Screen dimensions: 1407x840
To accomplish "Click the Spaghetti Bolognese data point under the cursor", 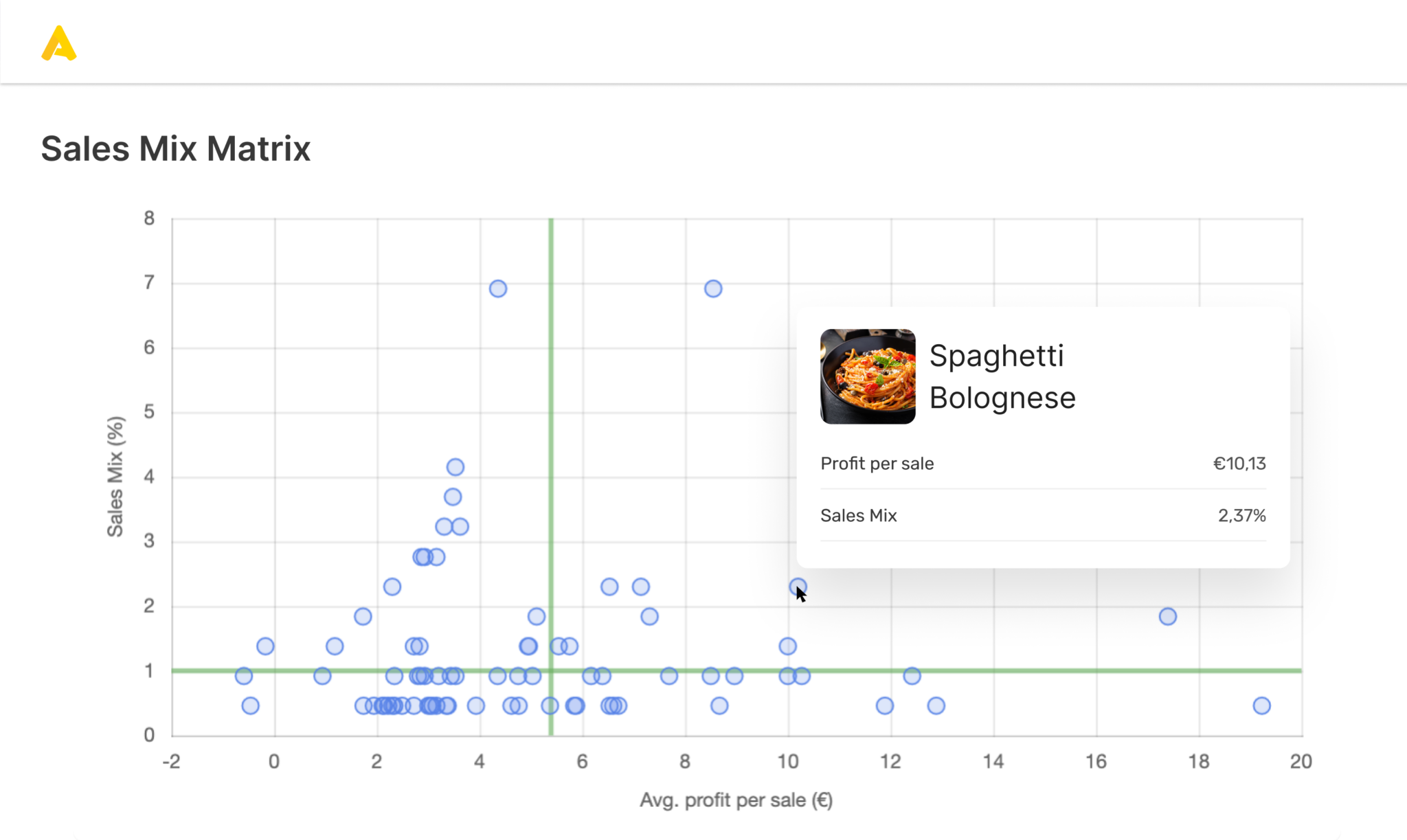I will [797, 587].
